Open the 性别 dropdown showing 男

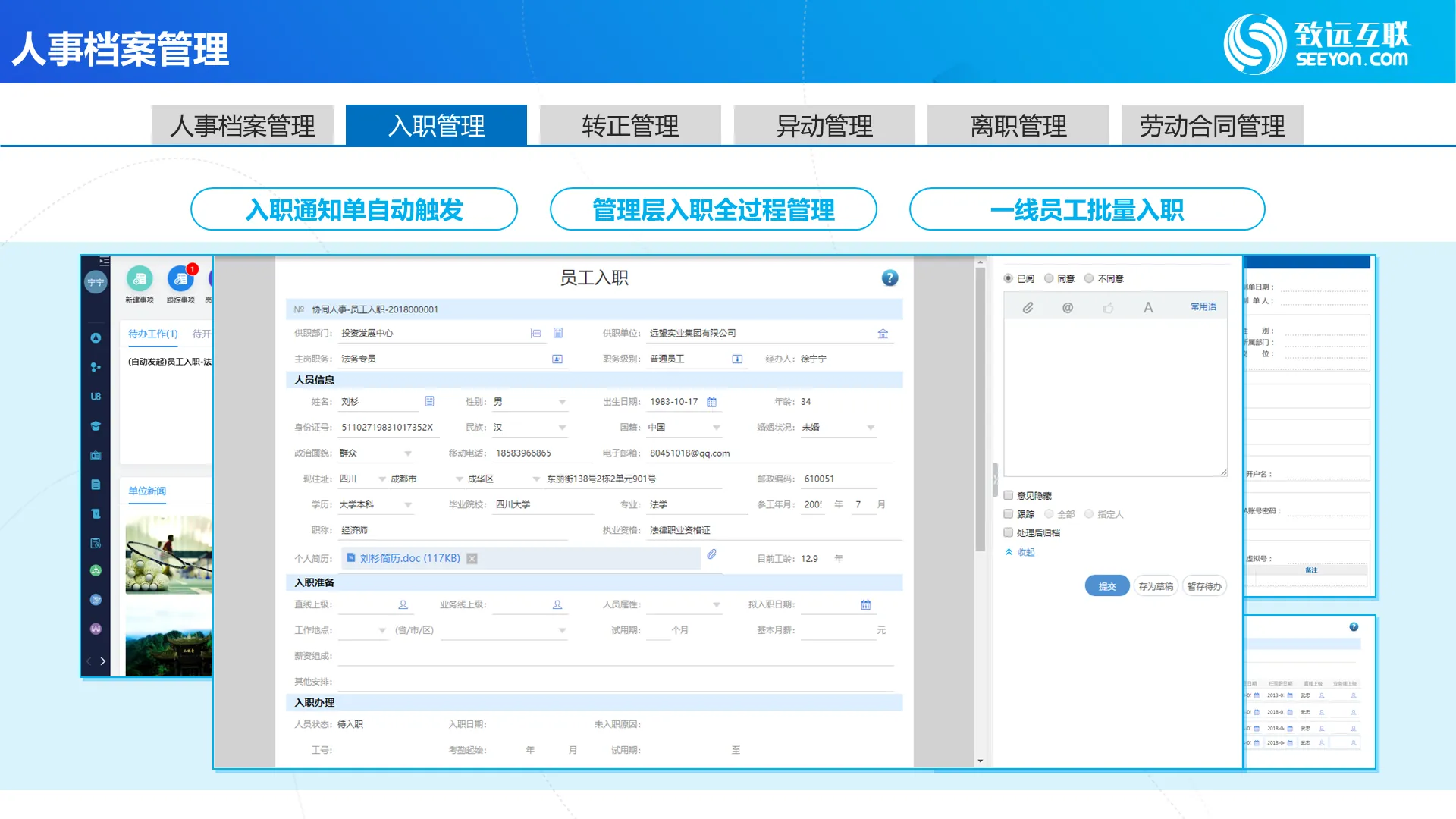[x=529, y=402]
